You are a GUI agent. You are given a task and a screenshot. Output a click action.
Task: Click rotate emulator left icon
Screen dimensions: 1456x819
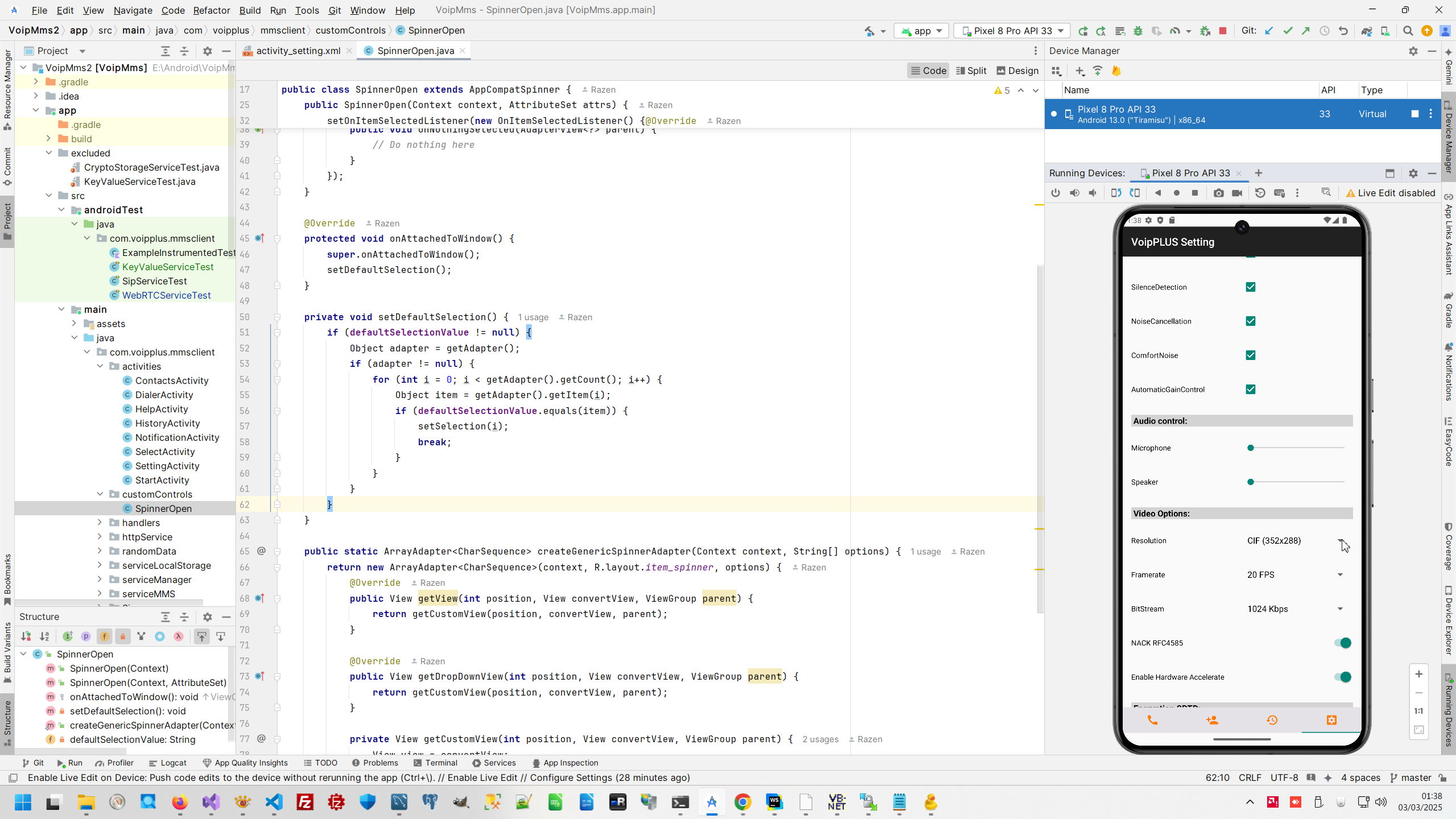1116,193
